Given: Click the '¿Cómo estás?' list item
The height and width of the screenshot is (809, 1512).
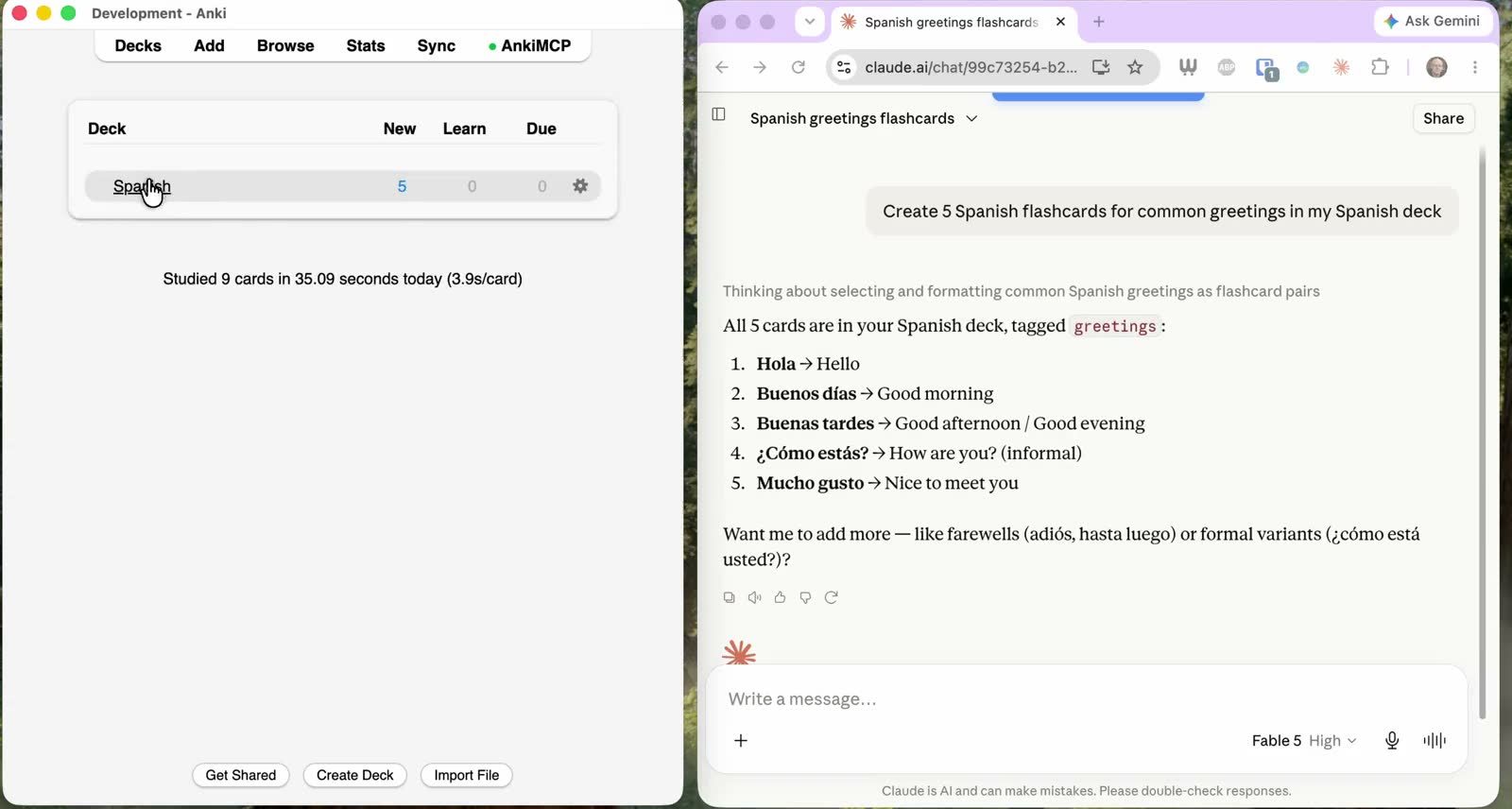Looking at the screenshot, I should click(x=919, y=454).
